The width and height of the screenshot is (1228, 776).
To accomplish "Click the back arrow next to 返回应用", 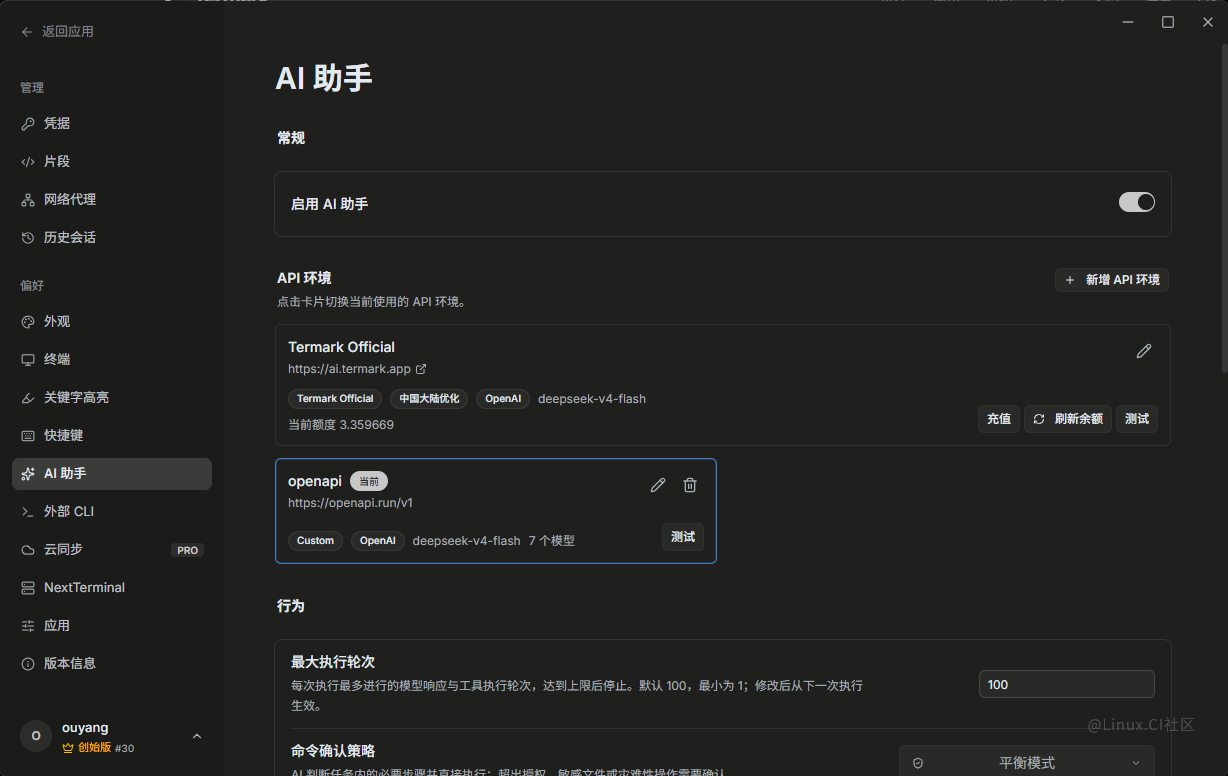I will click(x=27, y=32).
